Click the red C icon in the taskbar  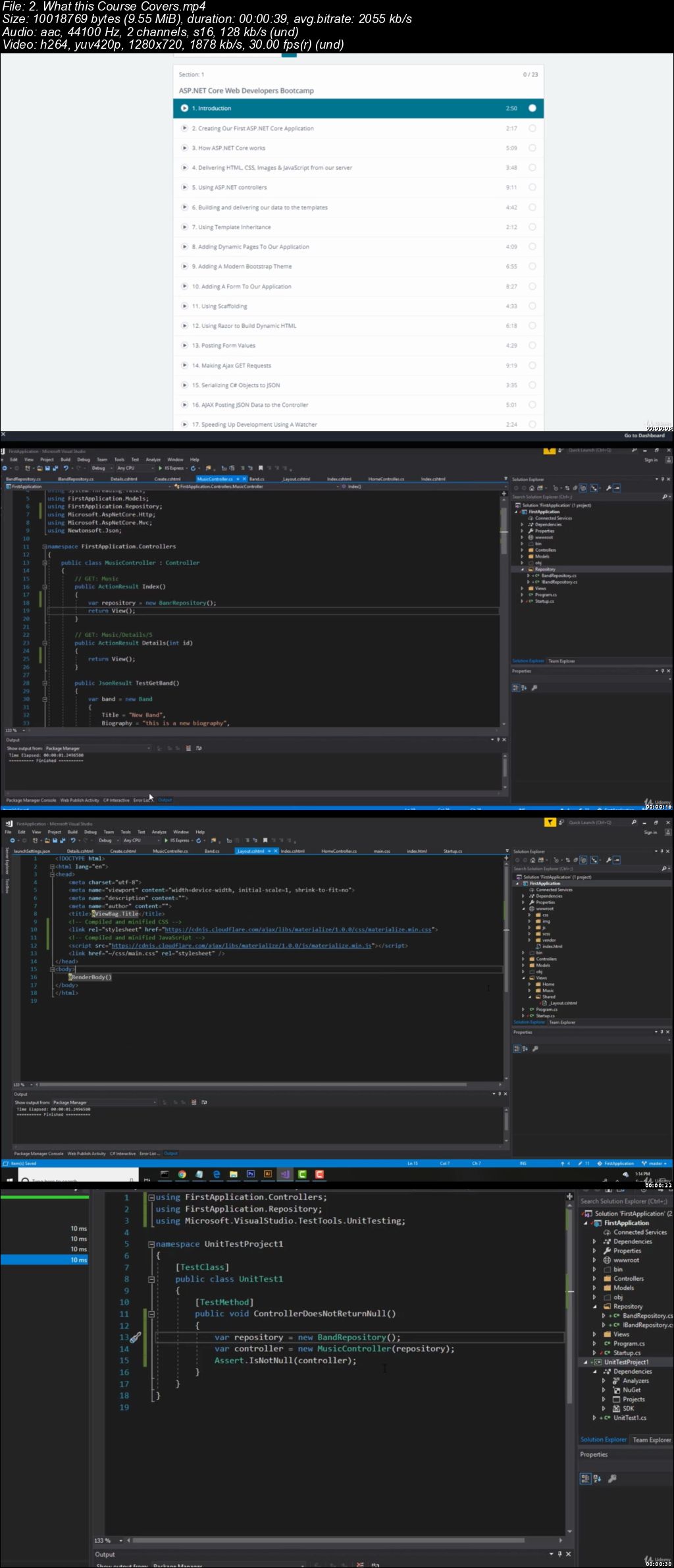tap(319, 1174)
